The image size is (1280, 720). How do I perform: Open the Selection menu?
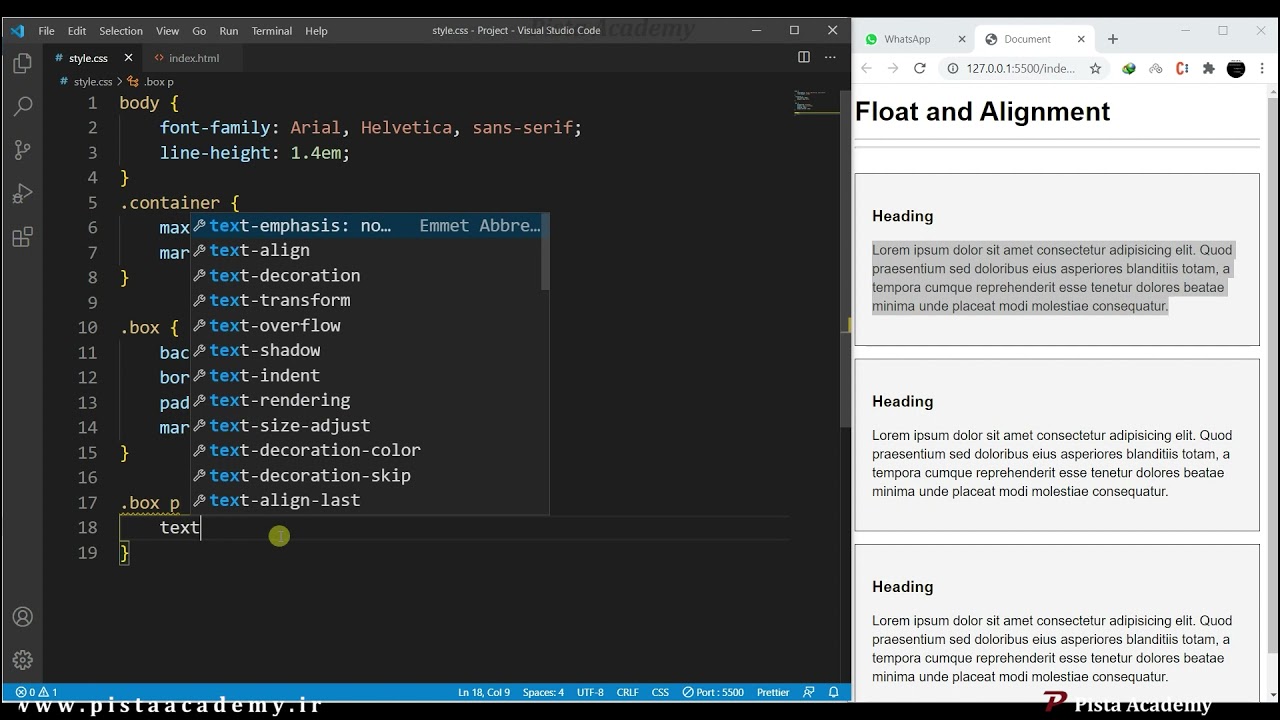(x=121, y=31)
